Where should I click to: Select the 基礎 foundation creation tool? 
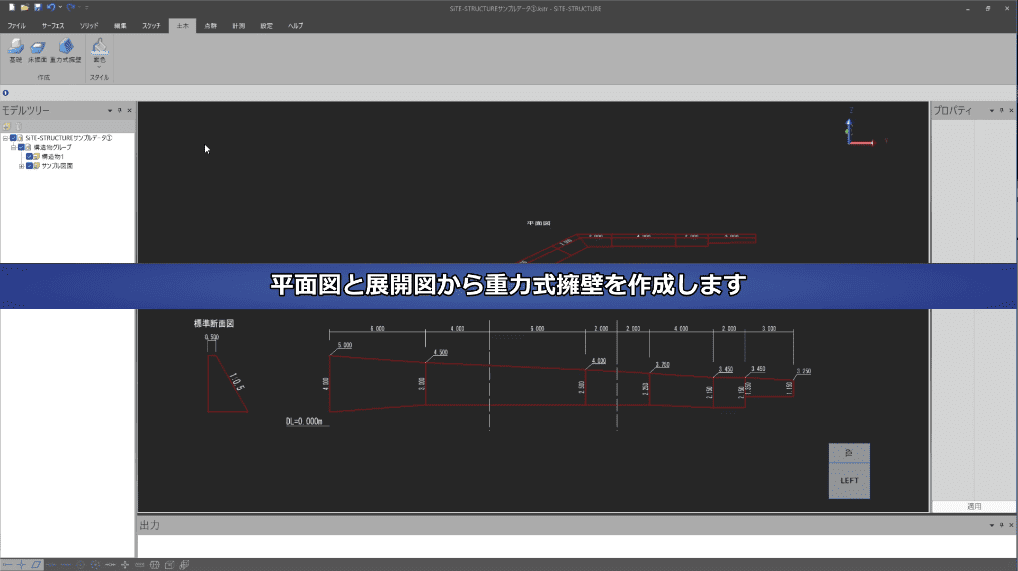(16, 51)
